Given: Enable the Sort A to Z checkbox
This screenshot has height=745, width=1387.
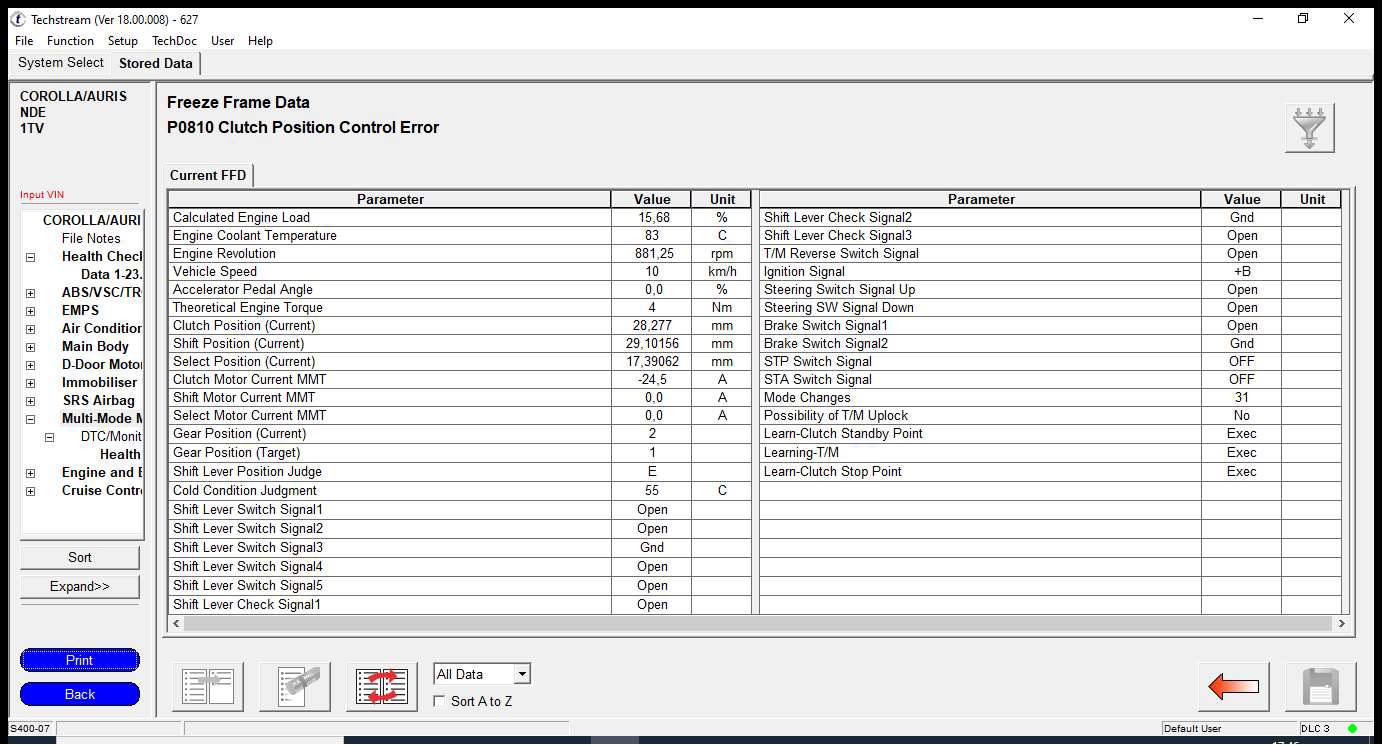Looking at the screenshot, I should click(439, 701).
